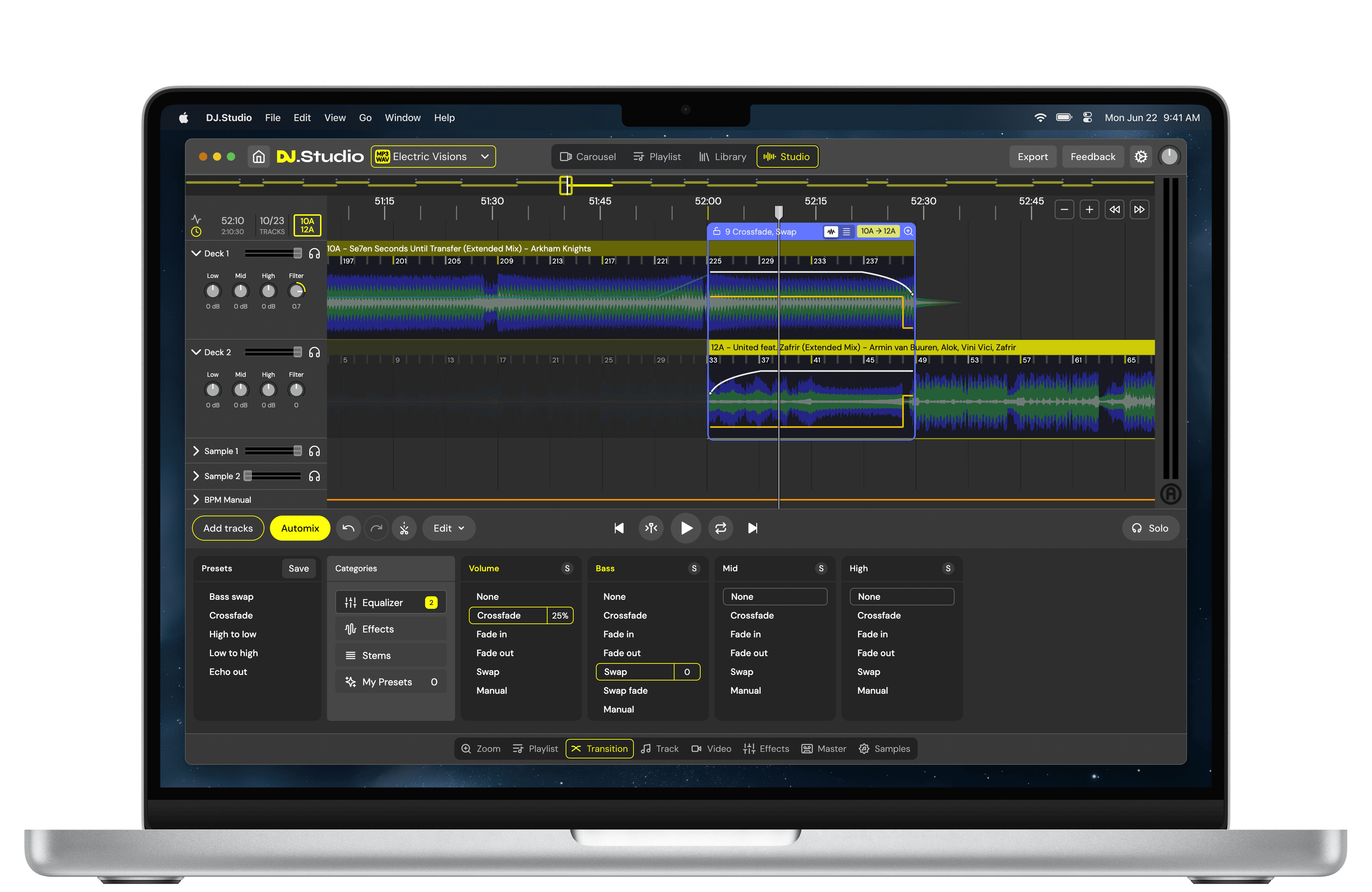
Task: Click the home icon button
Action: (x=259, y=156)
